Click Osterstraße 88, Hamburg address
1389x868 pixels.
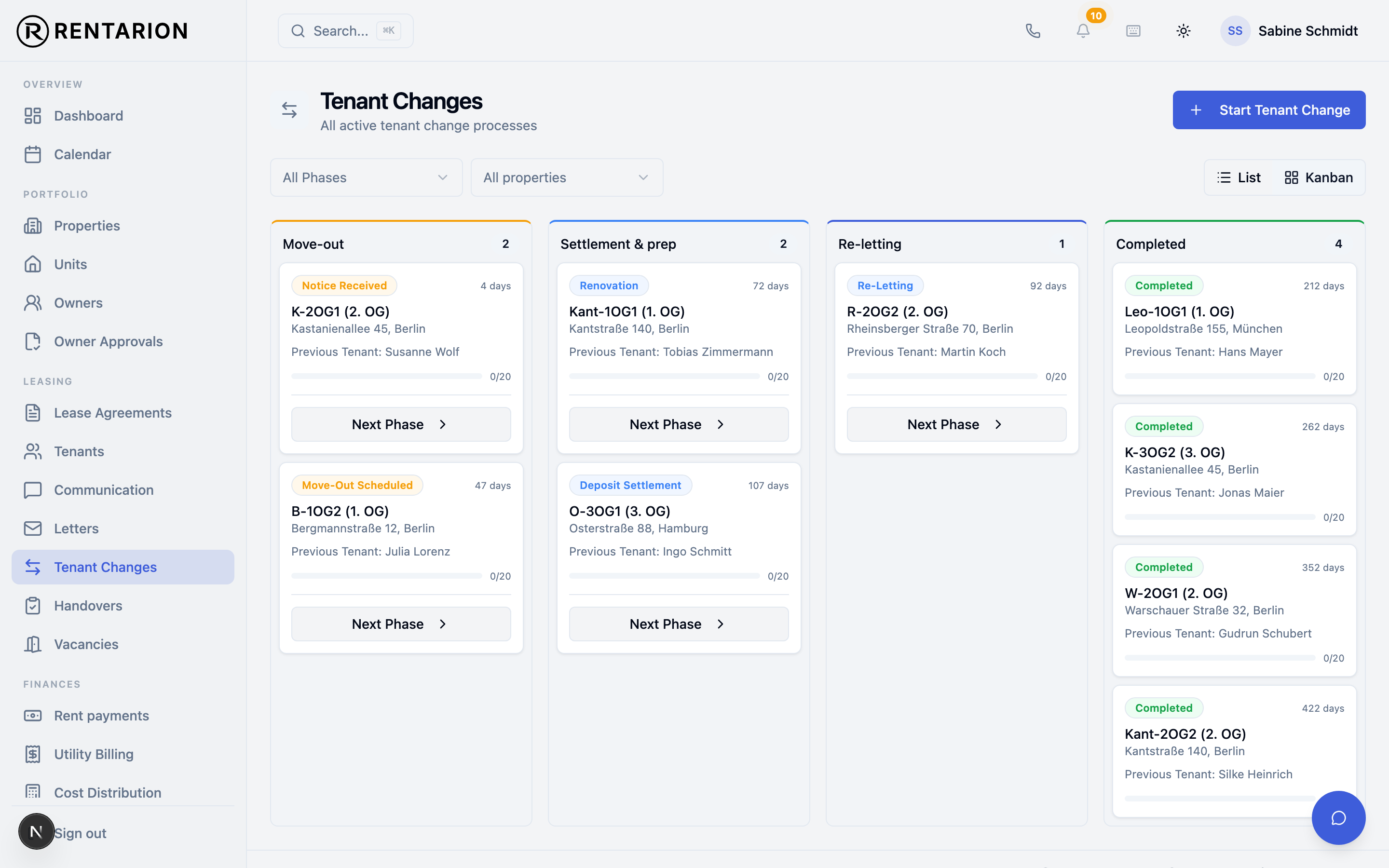[x=638, y=528]
